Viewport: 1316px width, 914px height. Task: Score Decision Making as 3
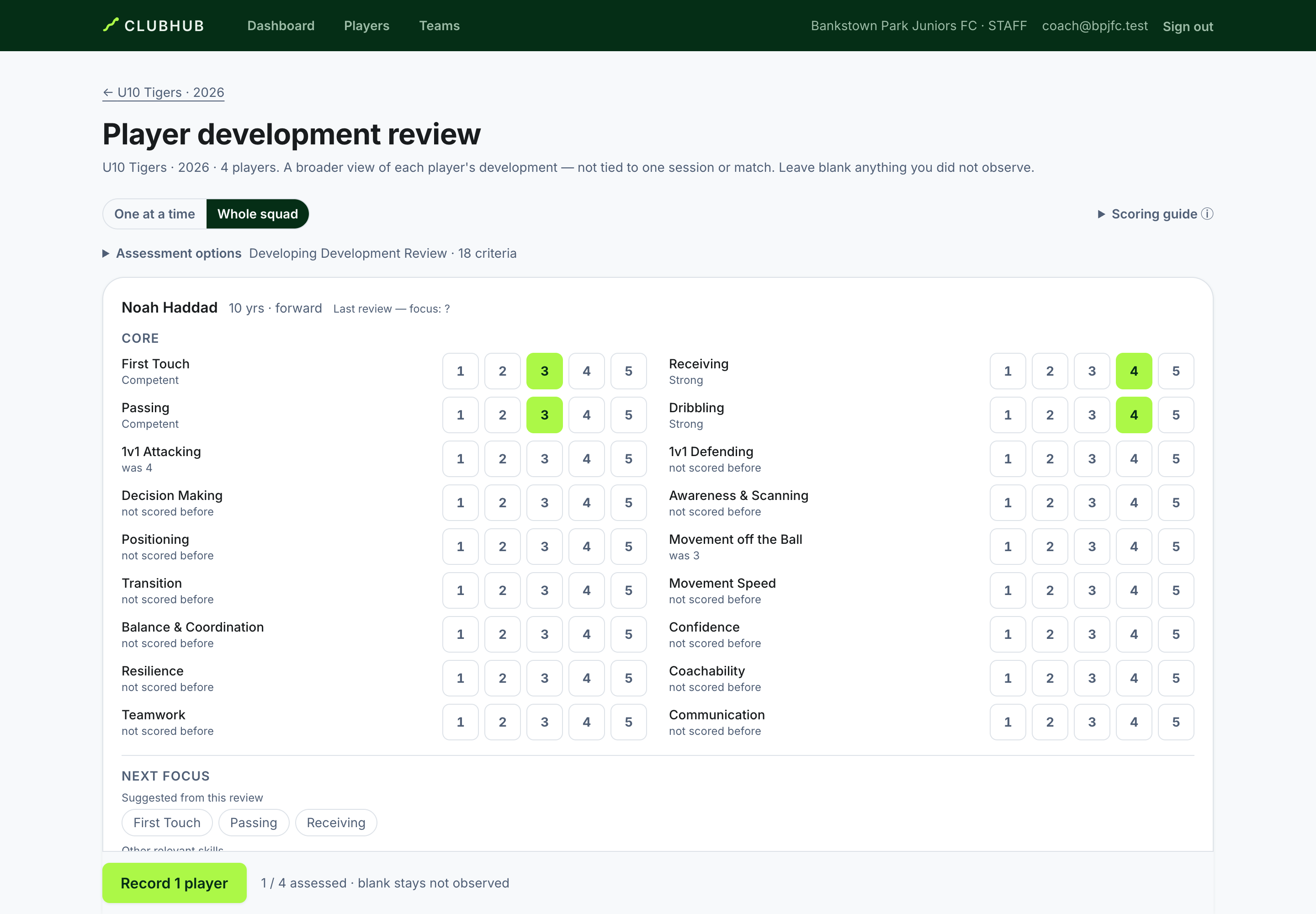pos(545,503)
